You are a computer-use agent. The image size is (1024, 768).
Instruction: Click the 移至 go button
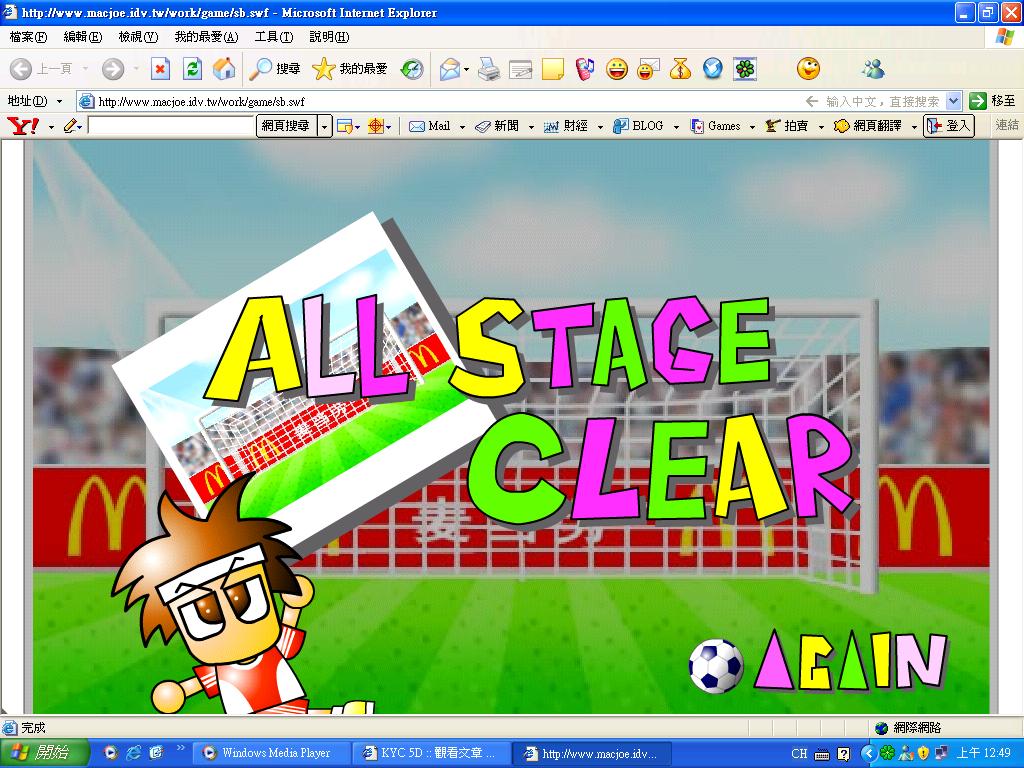(993, 101)
